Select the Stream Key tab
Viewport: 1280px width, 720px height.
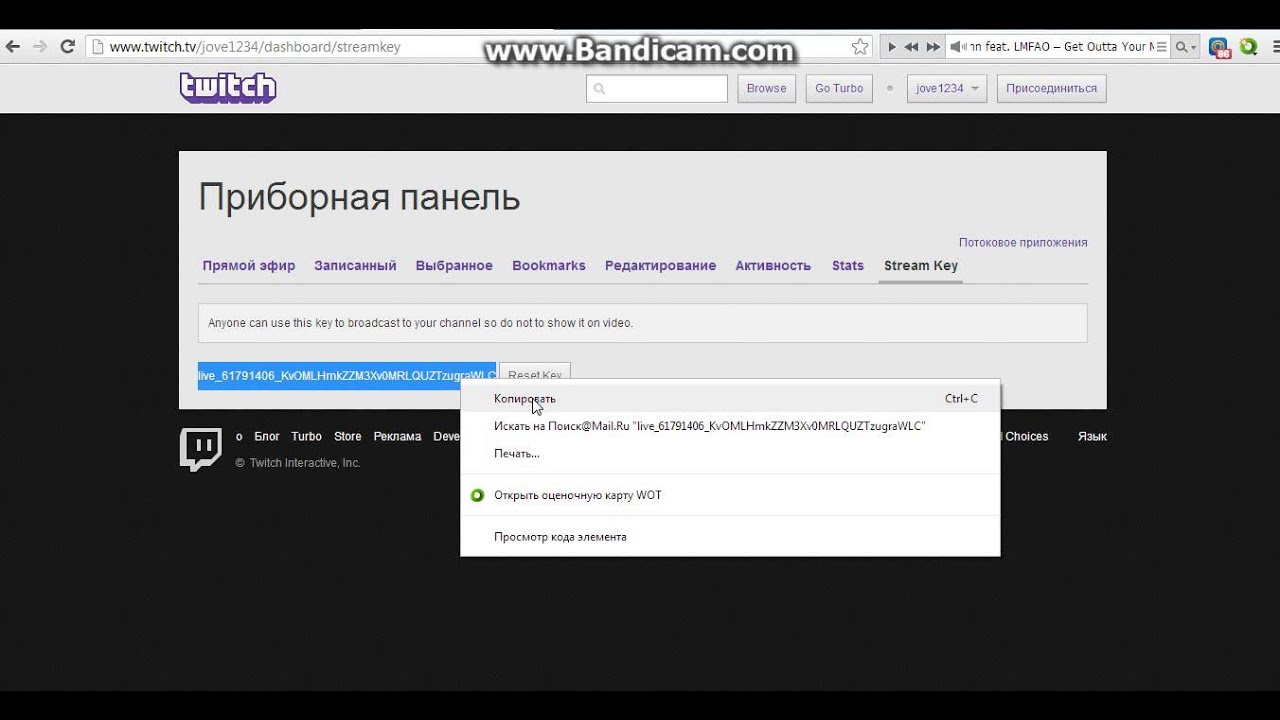pyautogui.click(x=921, y=266)
